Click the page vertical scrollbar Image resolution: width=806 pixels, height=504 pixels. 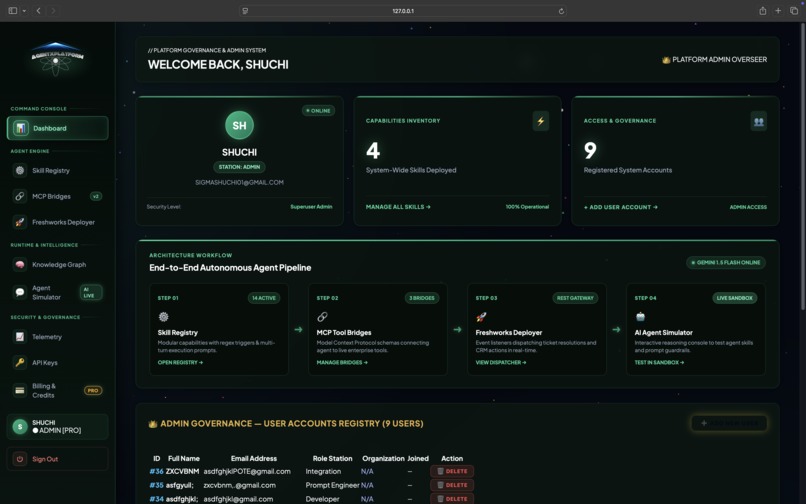(x=803, y=167)
